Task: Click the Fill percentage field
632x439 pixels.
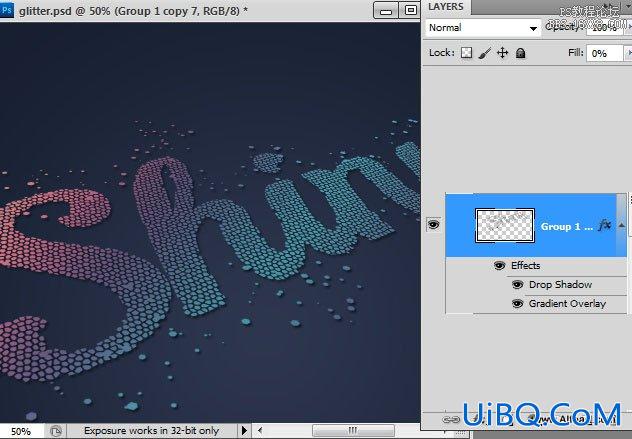Action: [x=604, y=53]
